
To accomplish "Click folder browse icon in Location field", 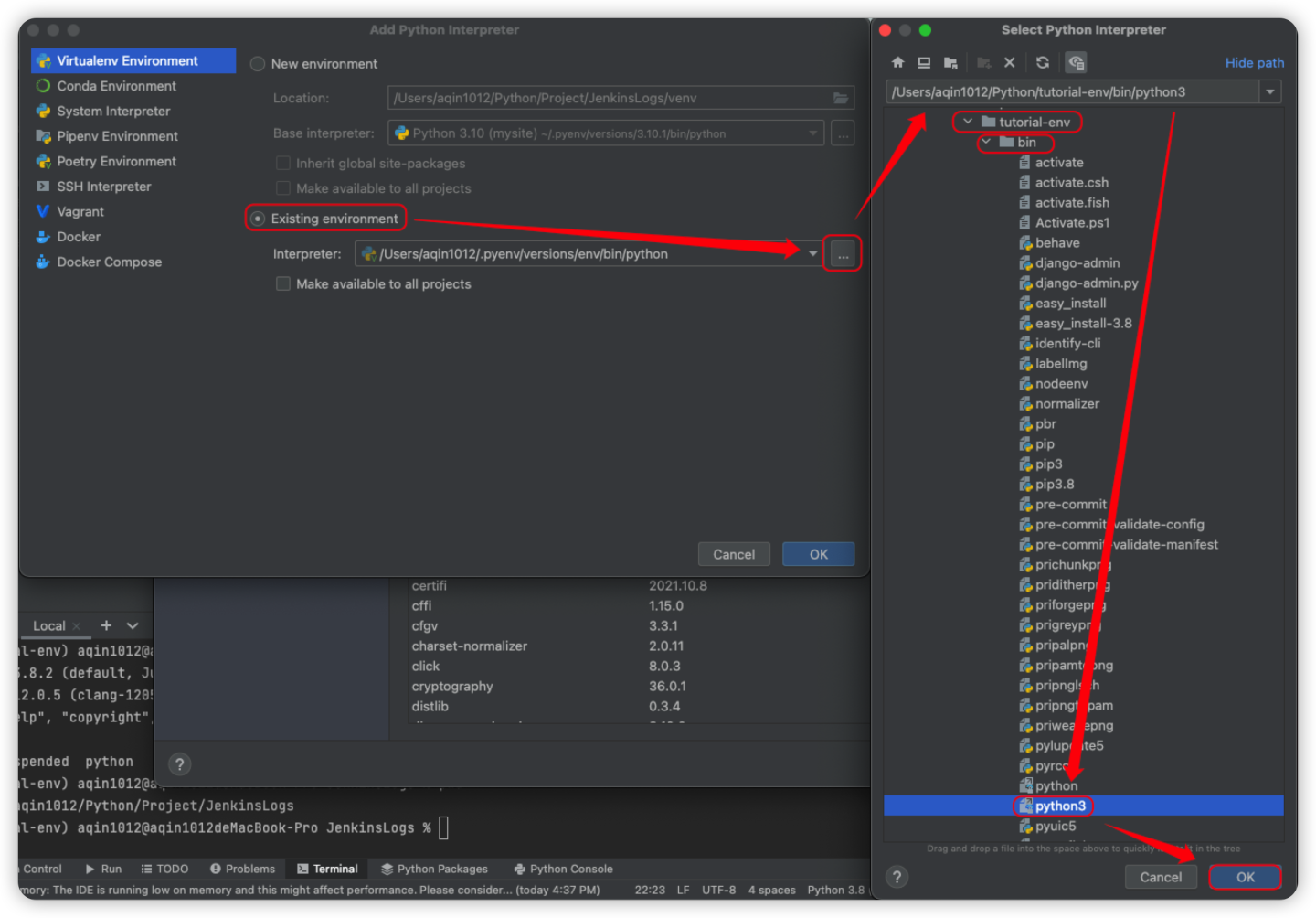I will [x=841, y=98].
